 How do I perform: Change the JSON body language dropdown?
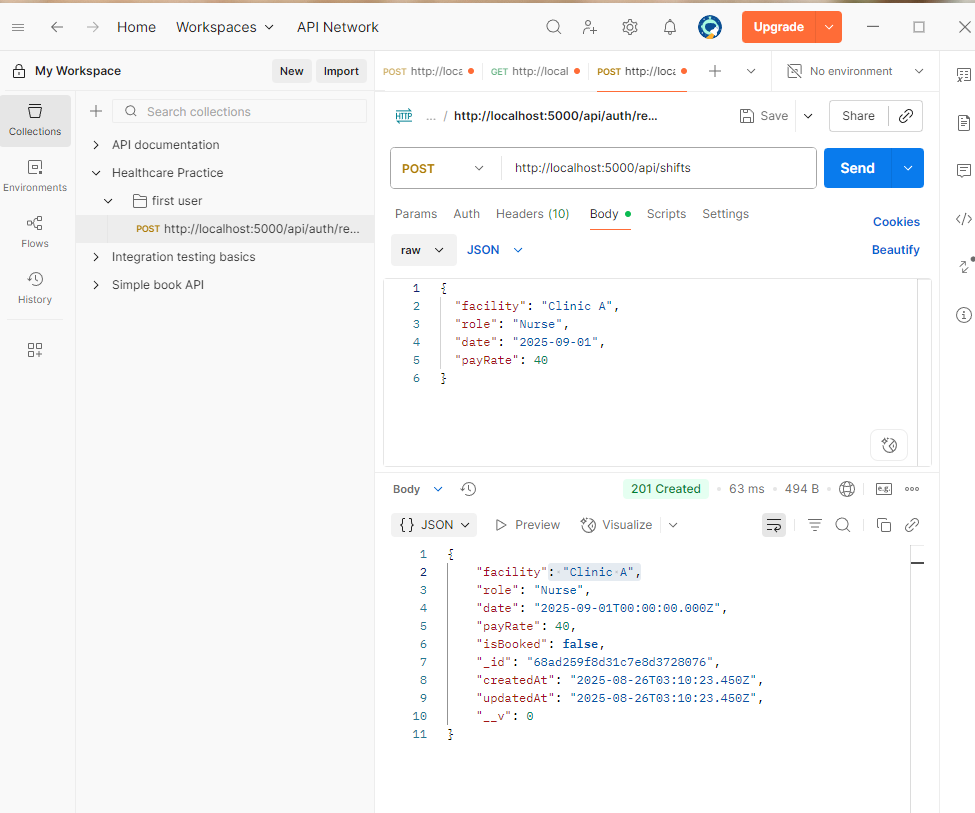[x=495, y=250]
